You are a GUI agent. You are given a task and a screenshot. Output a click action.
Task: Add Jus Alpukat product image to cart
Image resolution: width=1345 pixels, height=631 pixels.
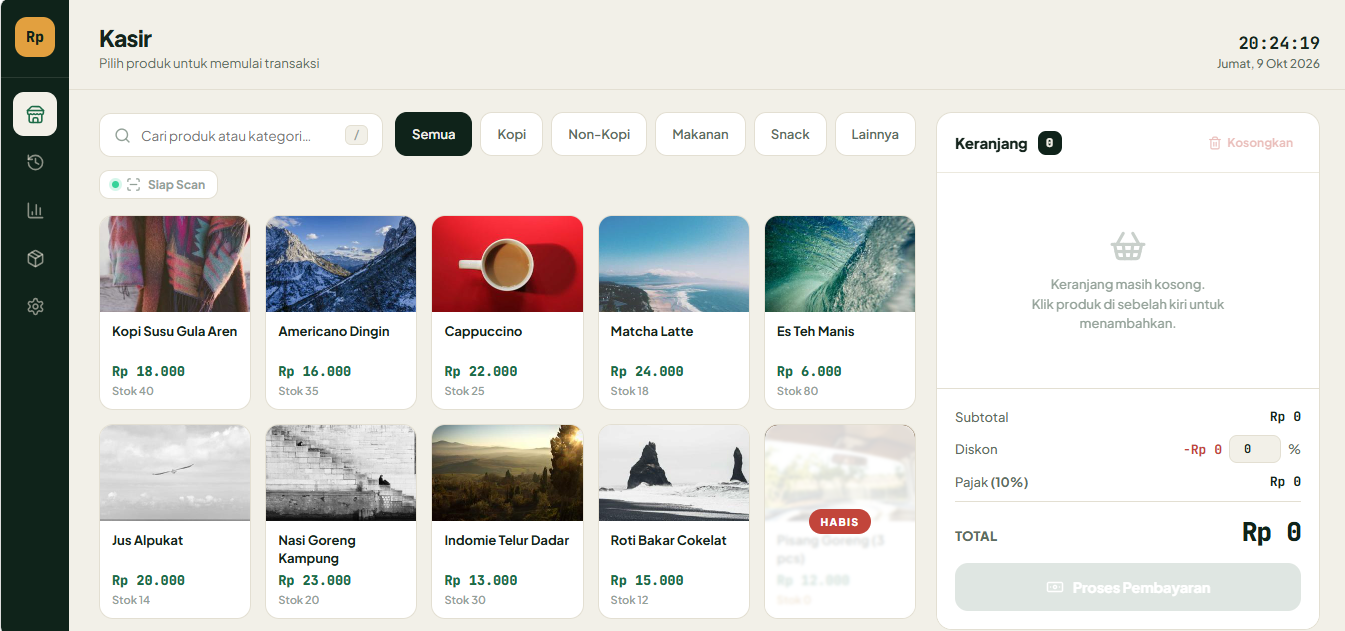coord(175,473)
